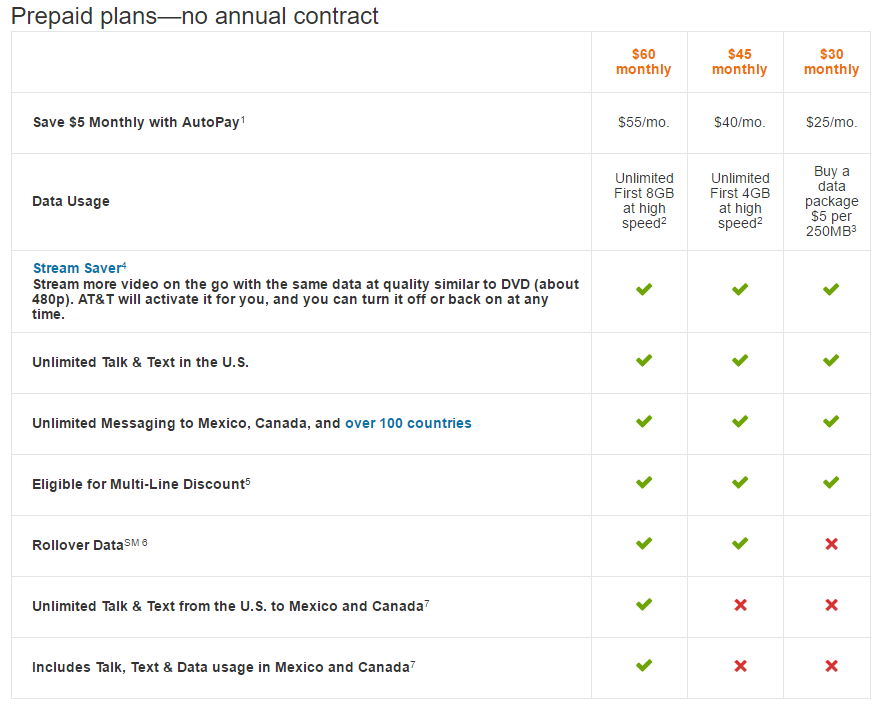Click the $25/mo. AutoPay price
Viewport: 884px width, 708px height.
tap(831, 122)
